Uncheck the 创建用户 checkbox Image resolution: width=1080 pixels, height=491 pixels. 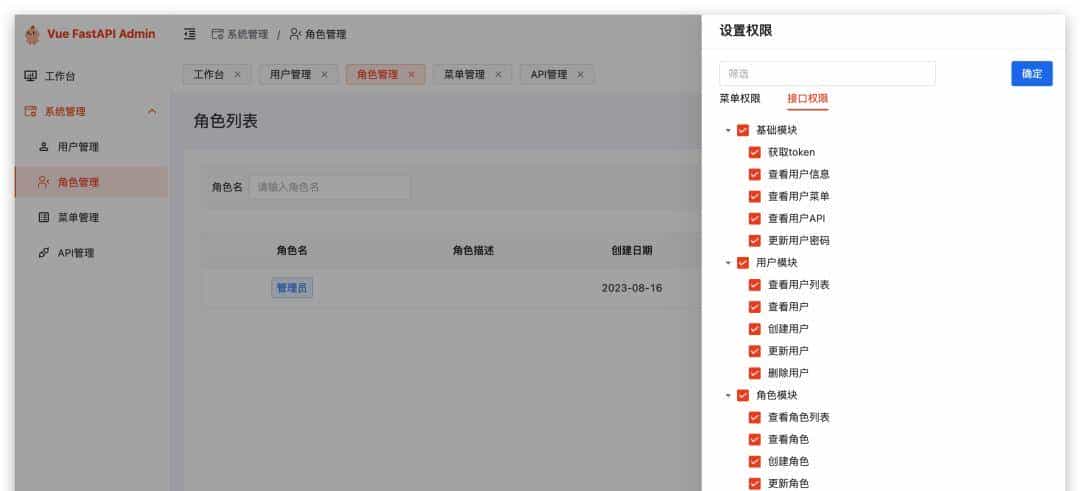point(755,328)
